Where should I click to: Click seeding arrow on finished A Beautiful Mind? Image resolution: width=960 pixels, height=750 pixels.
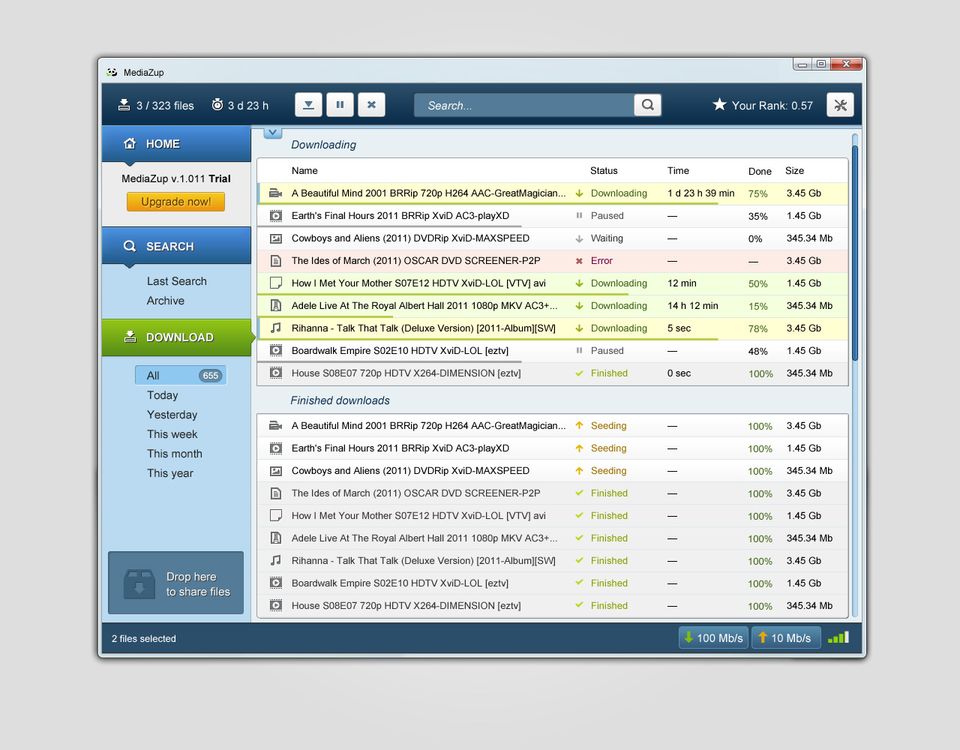click(x=579, y=426)
